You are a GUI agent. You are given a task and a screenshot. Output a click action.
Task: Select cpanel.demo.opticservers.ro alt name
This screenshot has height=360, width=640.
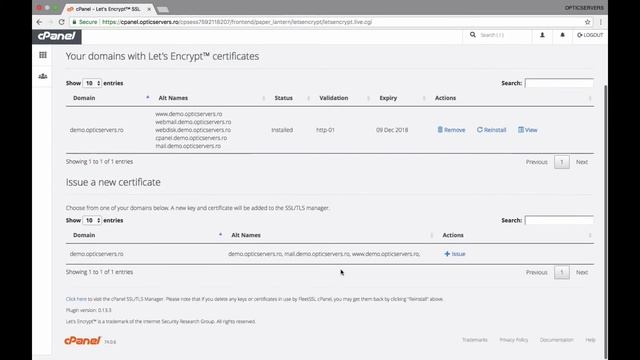(191, 138)
